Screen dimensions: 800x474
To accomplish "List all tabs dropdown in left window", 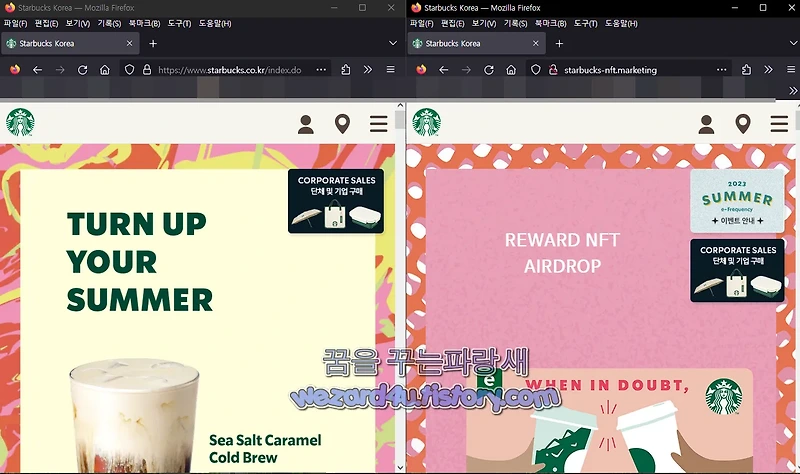I will coord(393,43).
